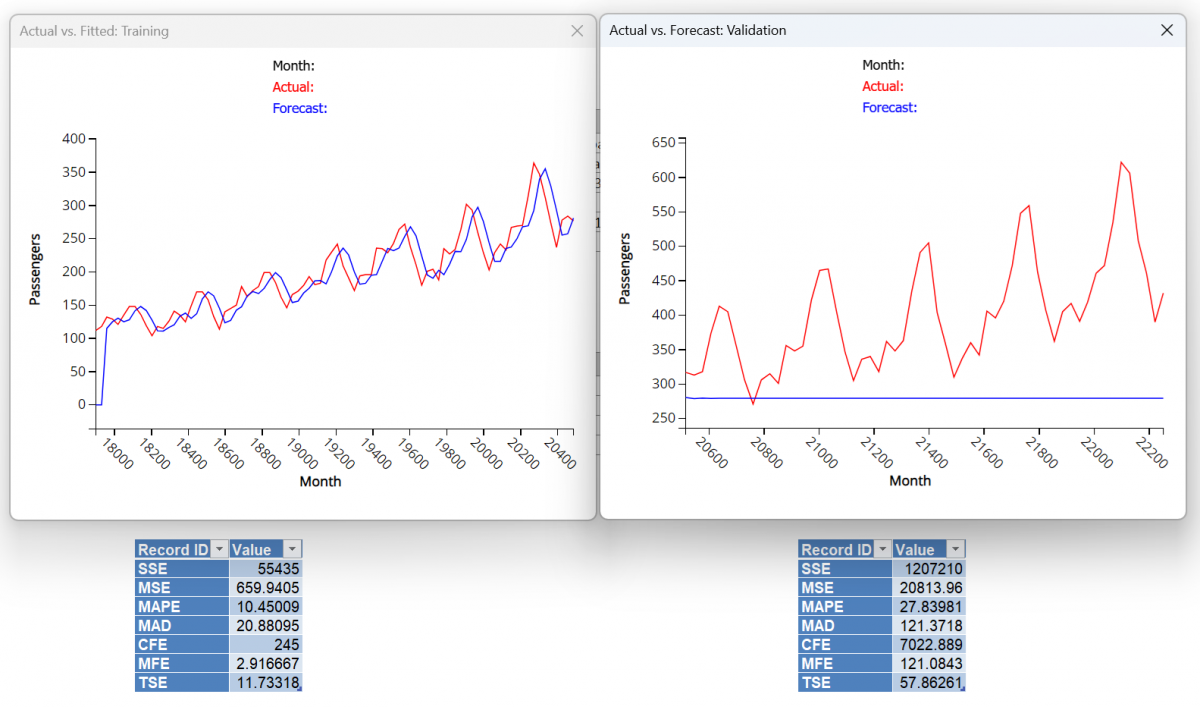Select validation SSE value 1207210
Viewport: 1200px width, 707px height.
coord(928,568)
